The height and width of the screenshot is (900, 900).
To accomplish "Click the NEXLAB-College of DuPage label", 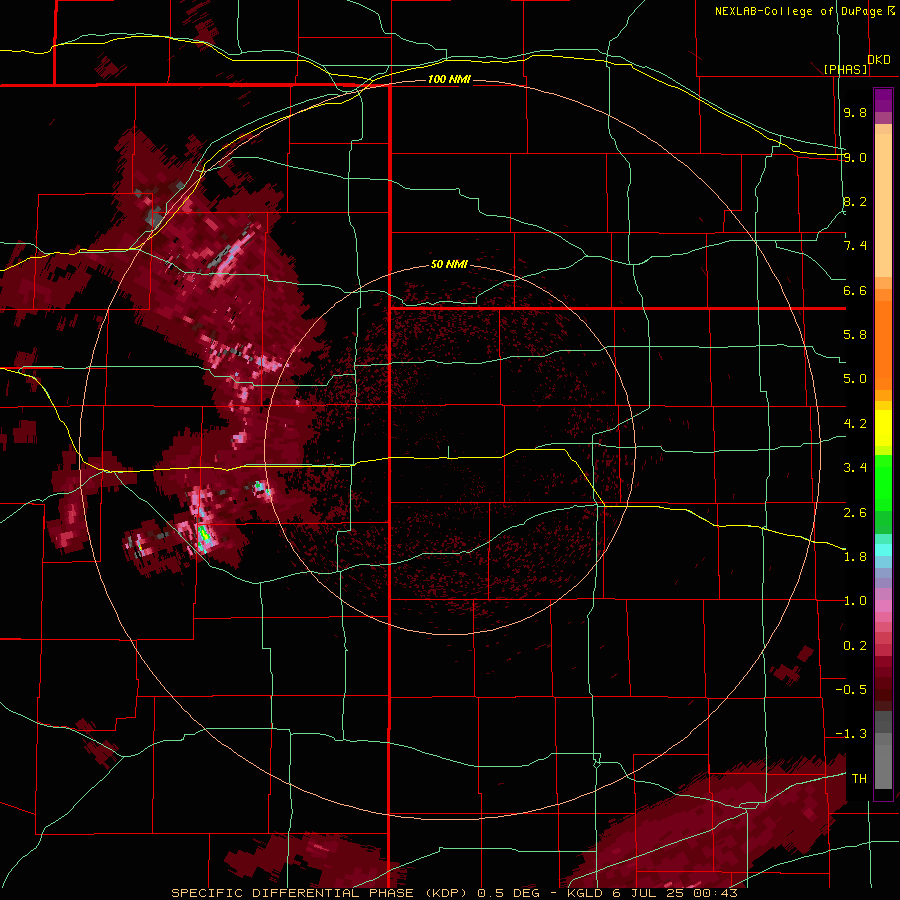I will tap(798, 11).
